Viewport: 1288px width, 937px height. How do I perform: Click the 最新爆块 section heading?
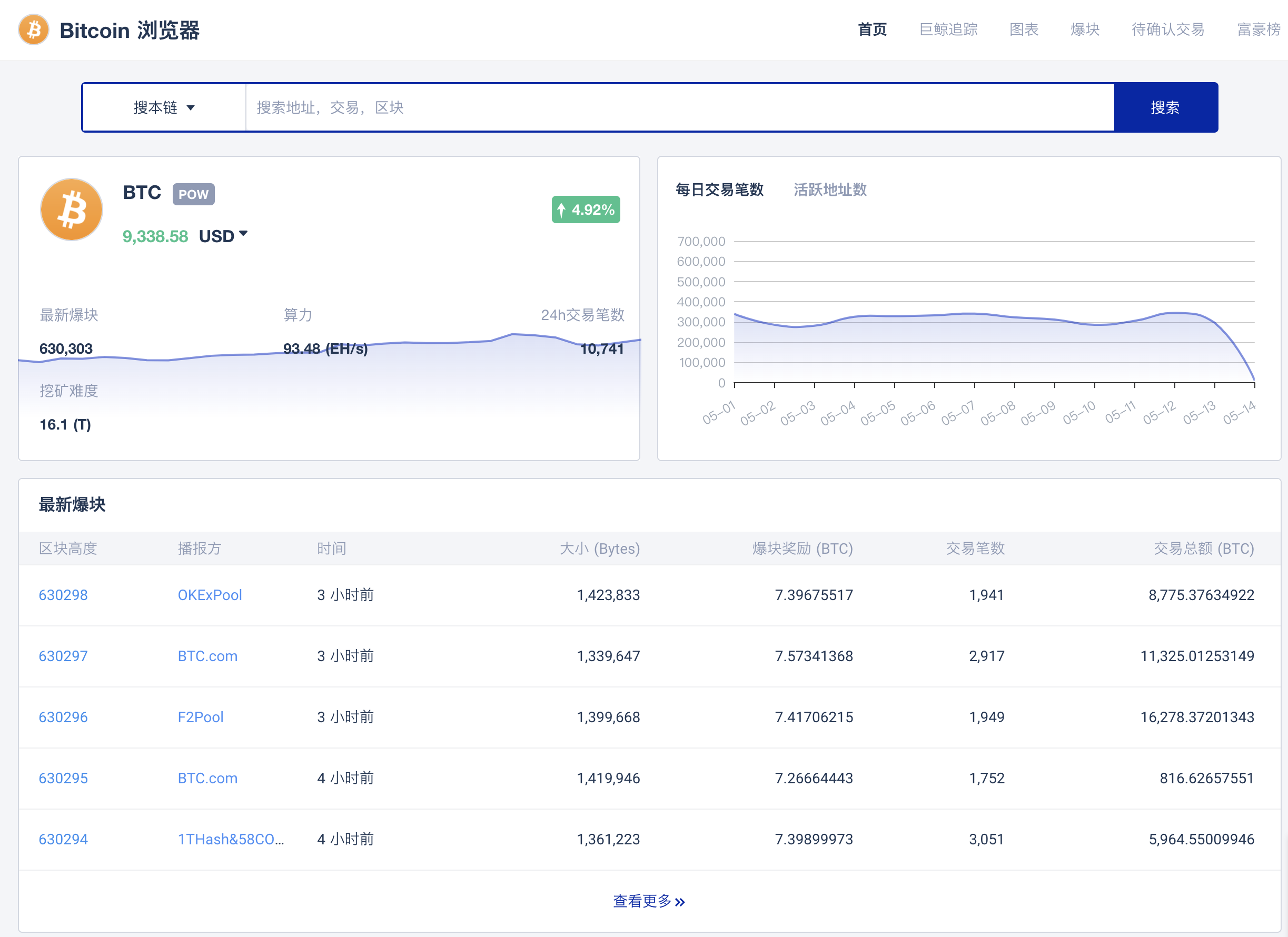coord(72,504)
